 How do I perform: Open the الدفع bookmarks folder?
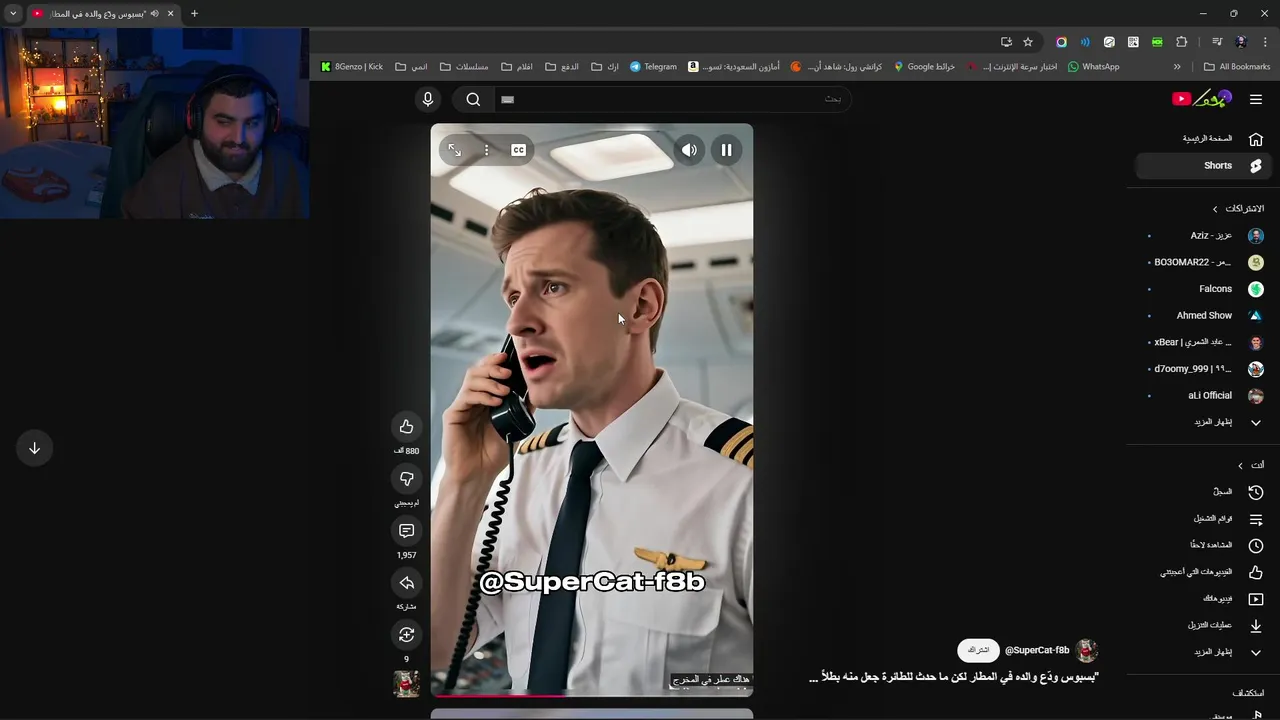(562, 67)
